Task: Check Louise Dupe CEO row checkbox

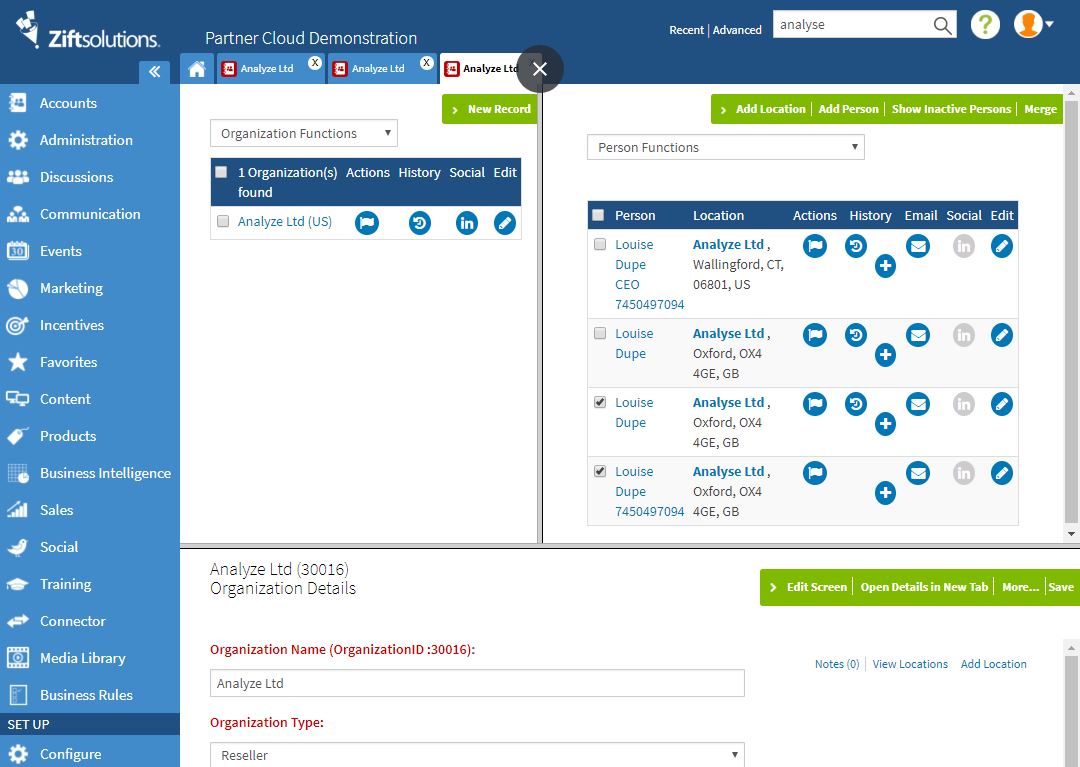Action: pyautogui.click(x=600, y=244)
